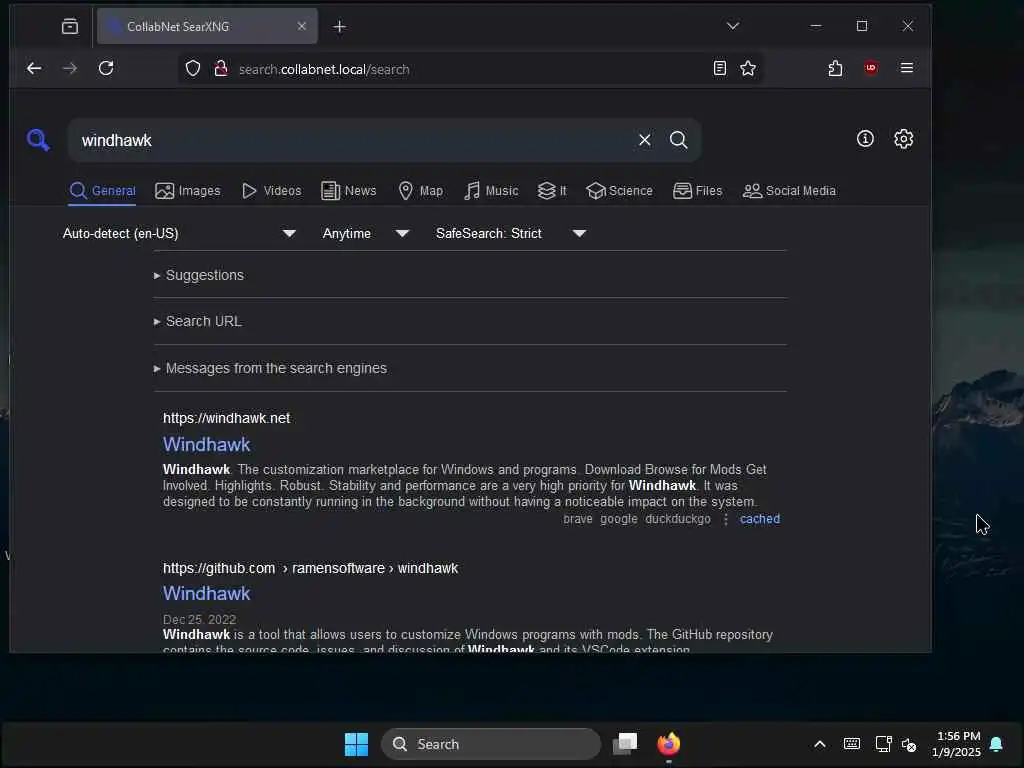Focus the browser address bar

(470, 69)
